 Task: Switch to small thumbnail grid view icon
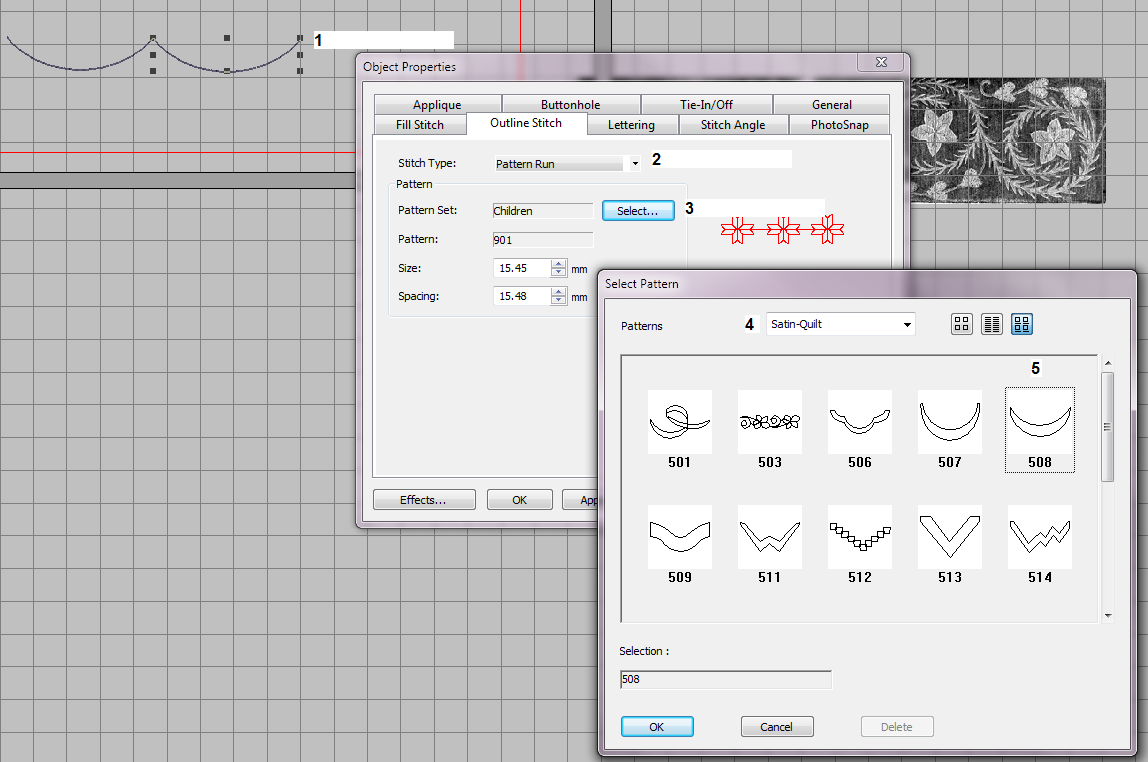(x=961, y=324)
